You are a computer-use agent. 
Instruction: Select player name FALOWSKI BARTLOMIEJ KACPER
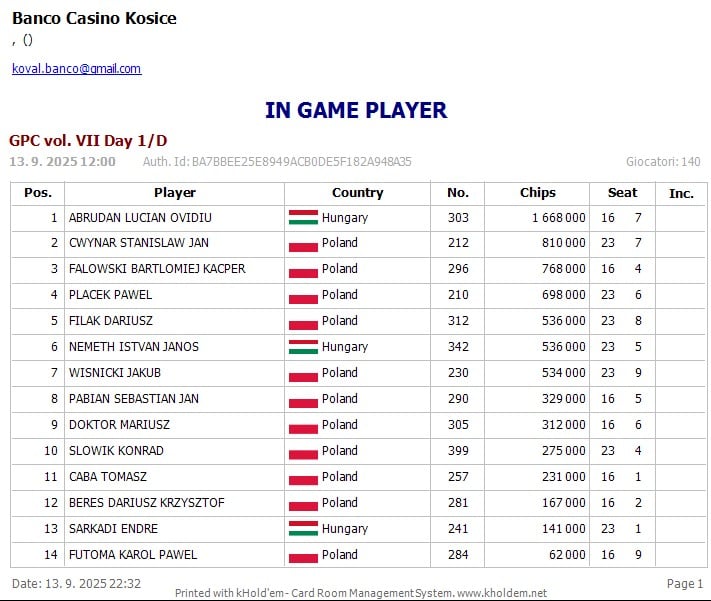[157, 269]
